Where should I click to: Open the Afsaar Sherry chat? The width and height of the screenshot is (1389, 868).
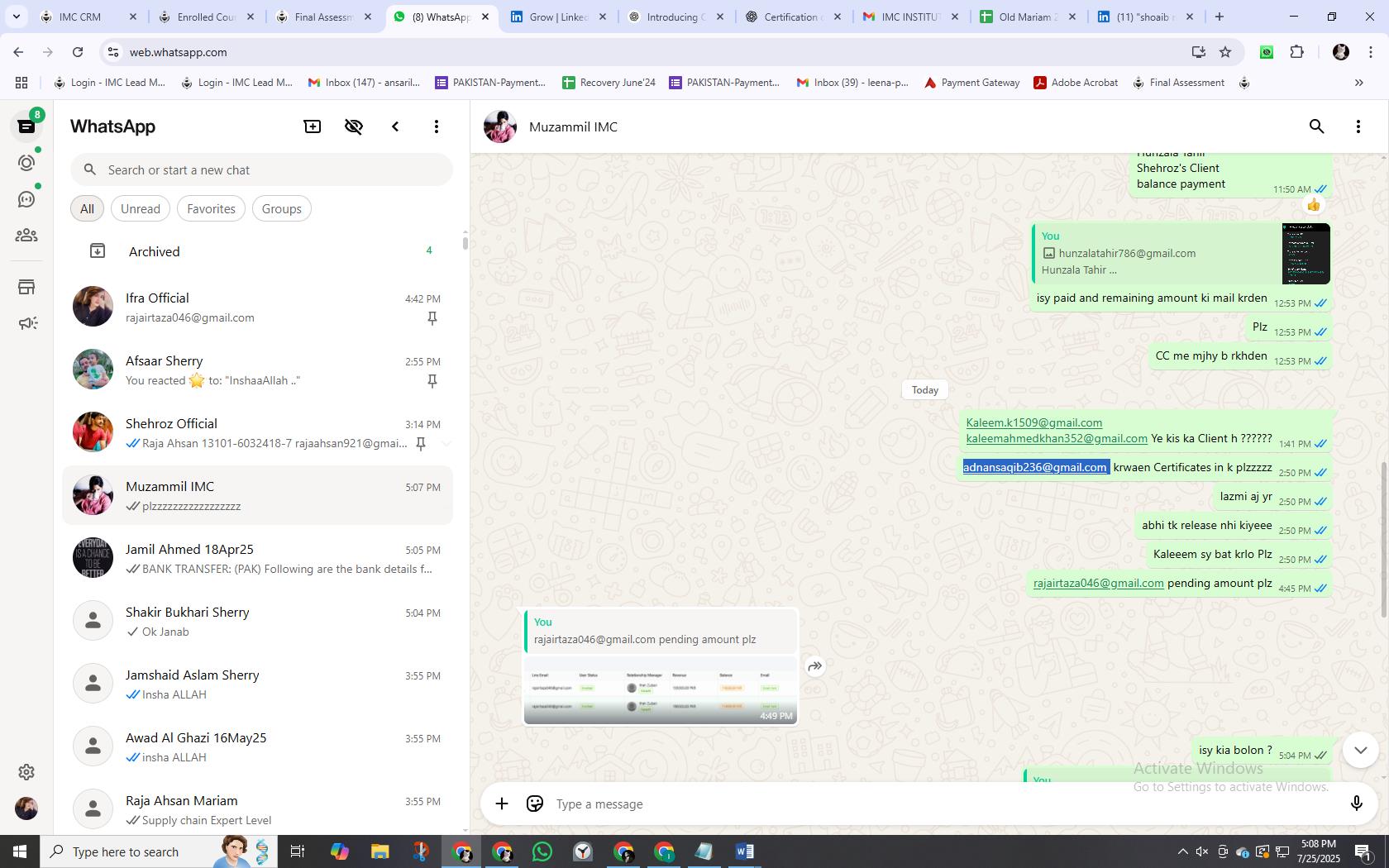pos(258,370)
